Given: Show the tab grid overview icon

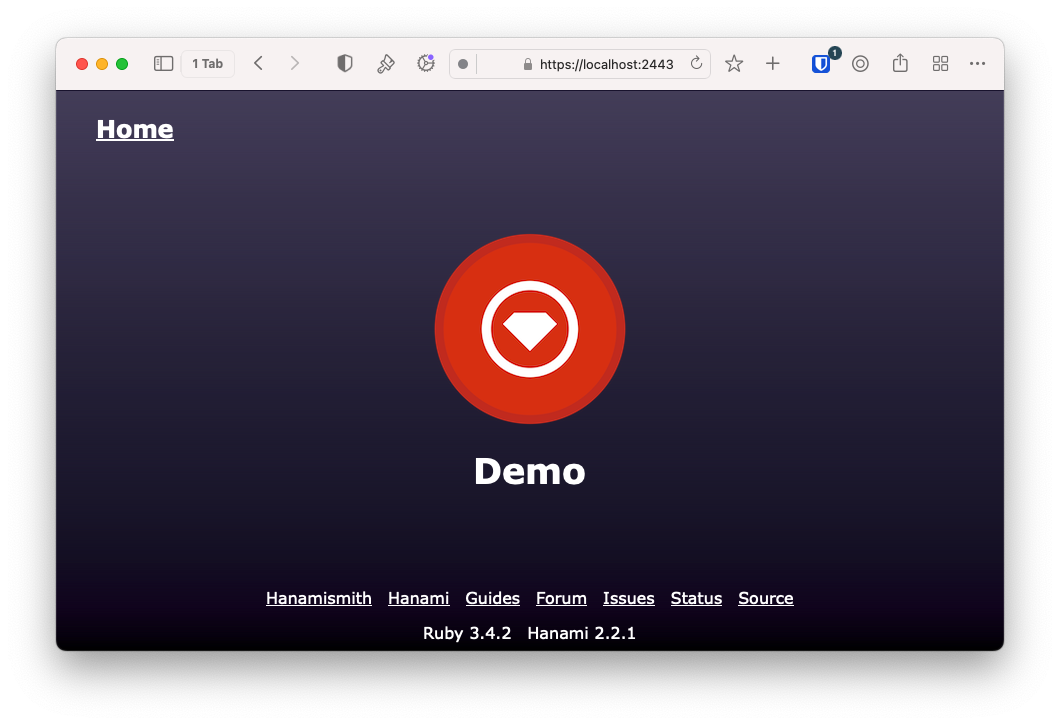Looking at the screenshot, I should [940, 64].
